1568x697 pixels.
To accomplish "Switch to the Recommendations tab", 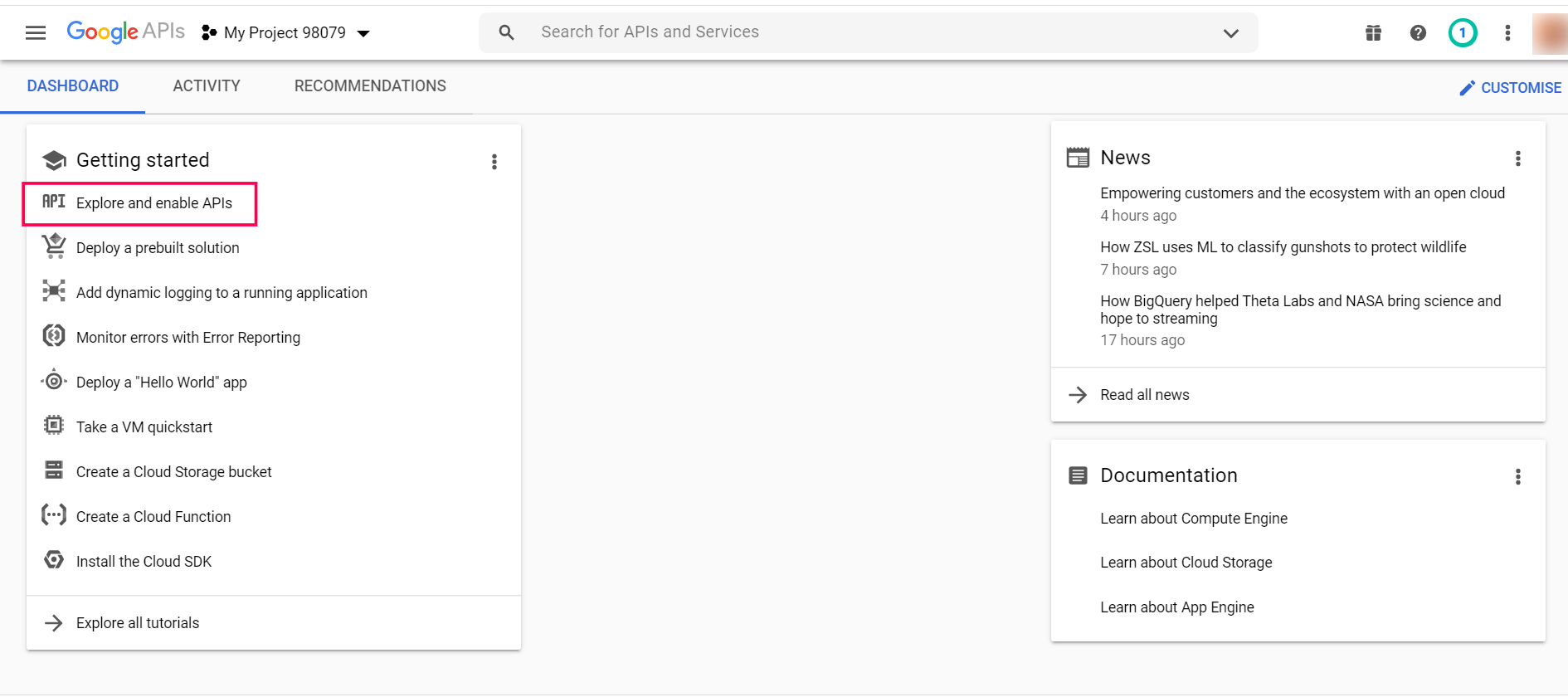I will [370, 86].
